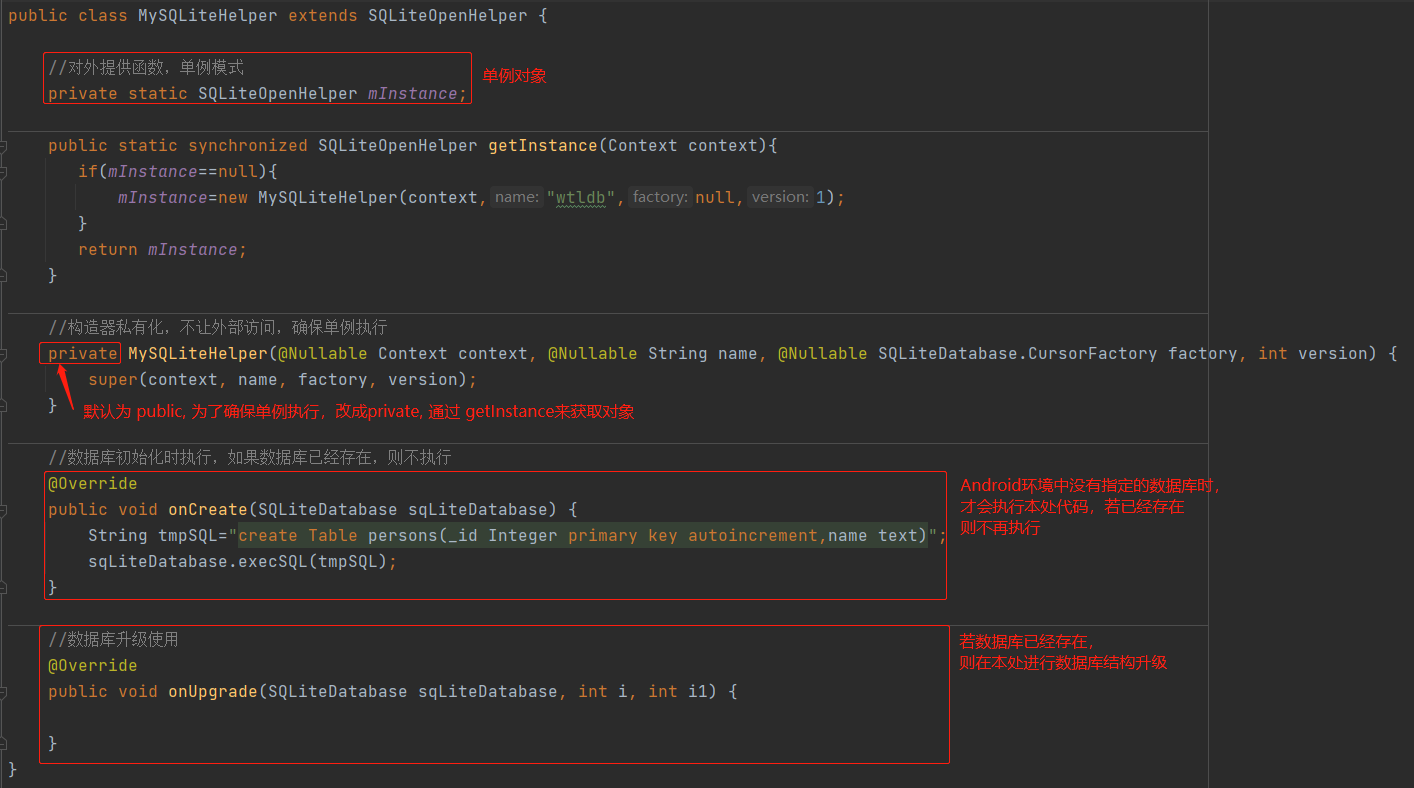Click the class name MySQLiteHelper in class declaration
Screen dimensions: 1414x788
point(208,16)
